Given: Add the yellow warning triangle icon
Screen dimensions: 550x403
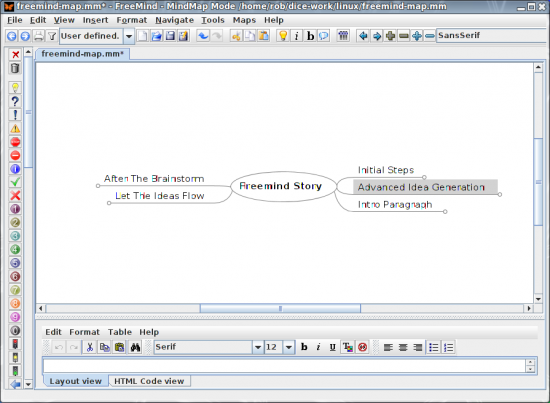Looking at the screenshot, I should (x=15, y=128).
